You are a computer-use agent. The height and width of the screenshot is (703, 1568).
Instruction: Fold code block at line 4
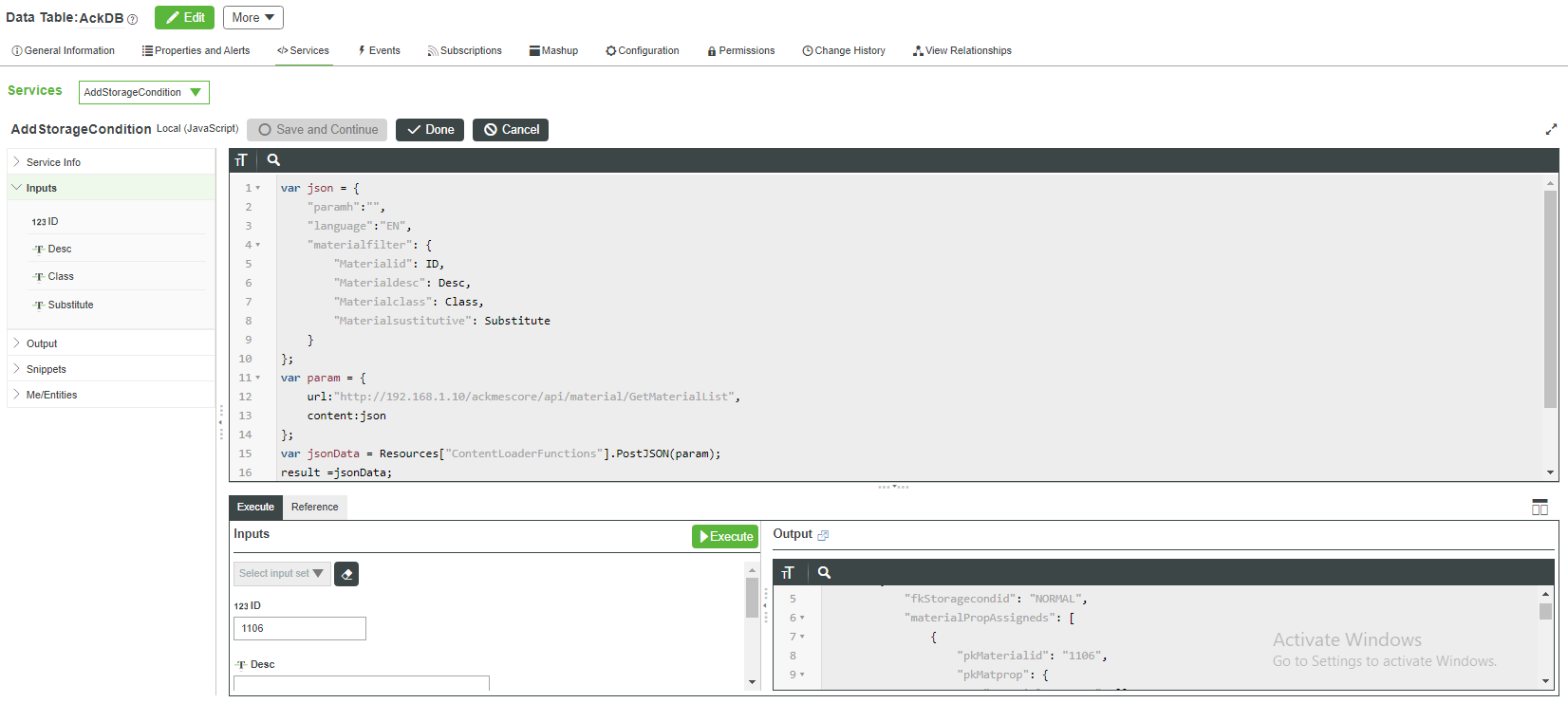(257, 245)
